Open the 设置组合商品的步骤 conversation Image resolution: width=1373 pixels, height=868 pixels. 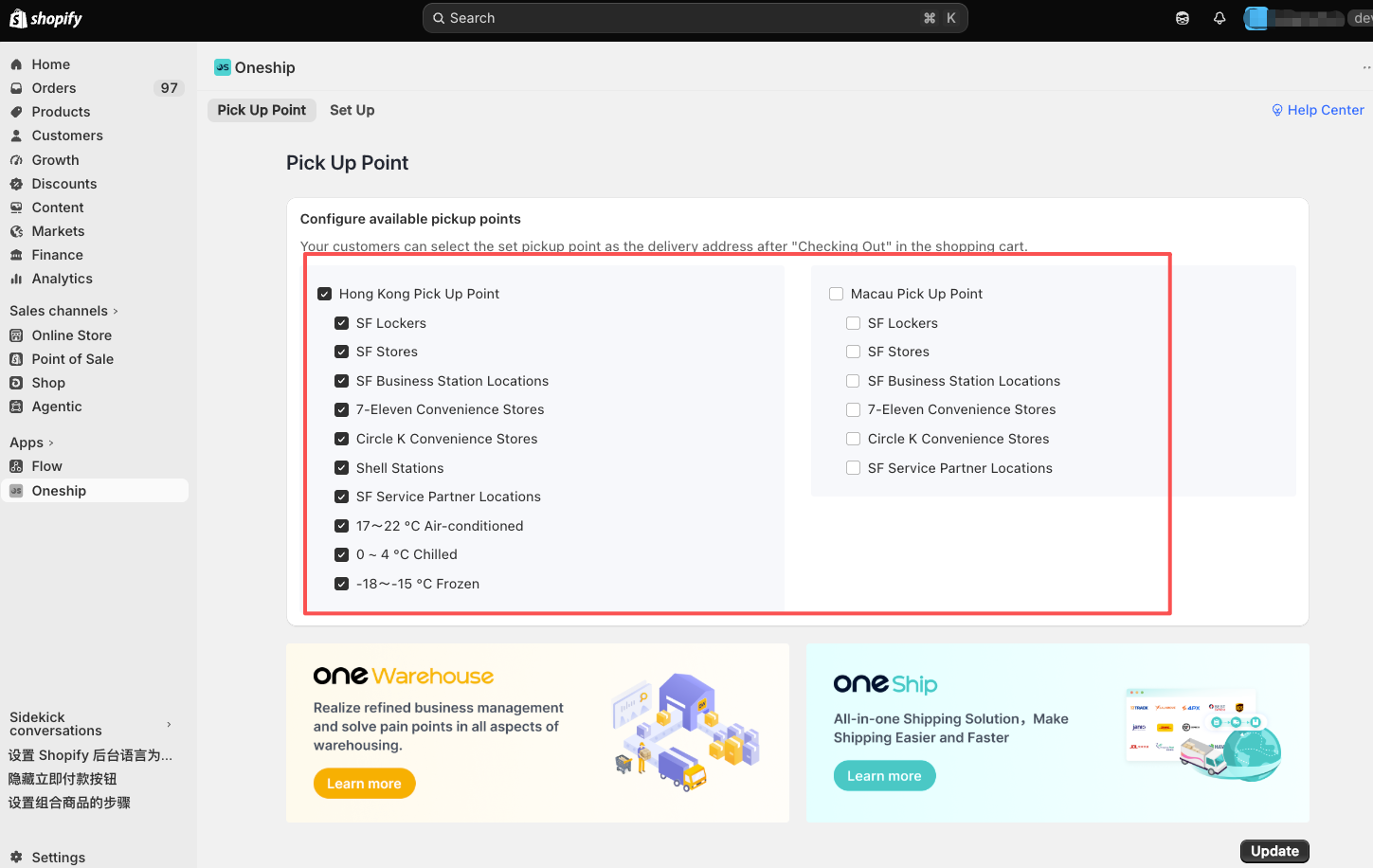pos(69,803)
